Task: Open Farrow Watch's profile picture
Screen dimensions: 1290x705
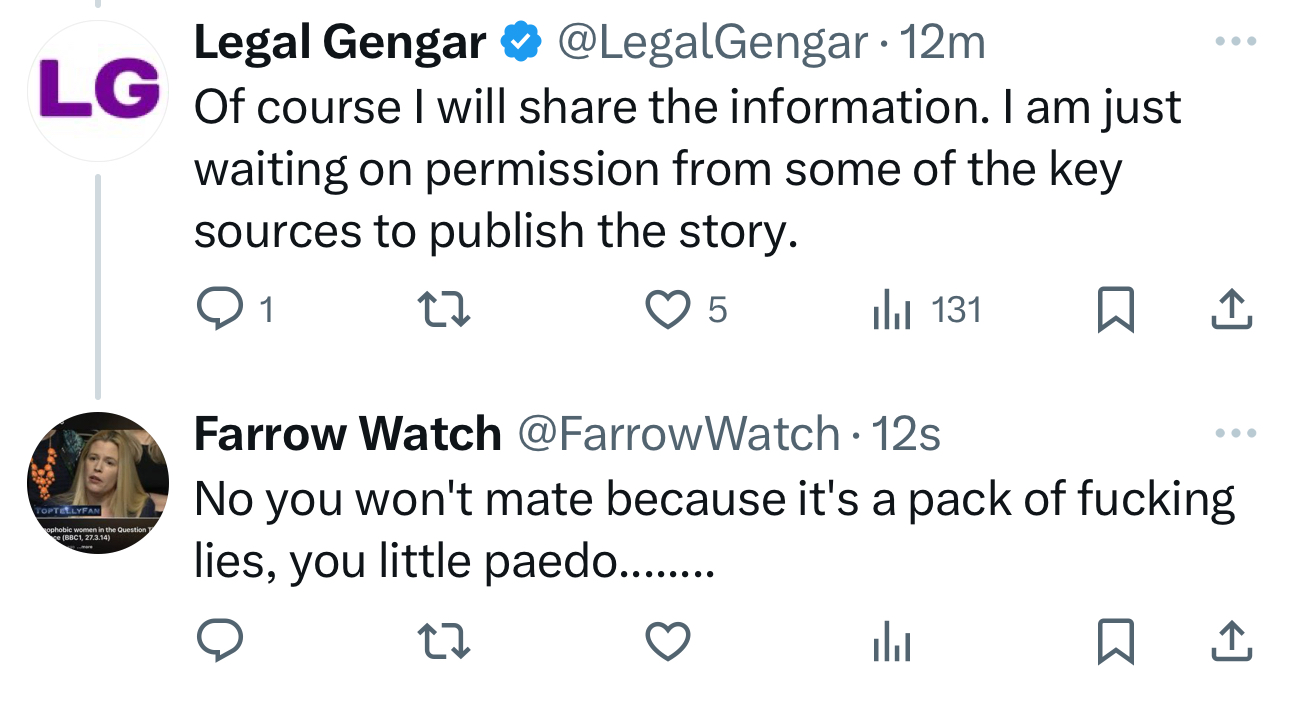Action: coord(97,483)
